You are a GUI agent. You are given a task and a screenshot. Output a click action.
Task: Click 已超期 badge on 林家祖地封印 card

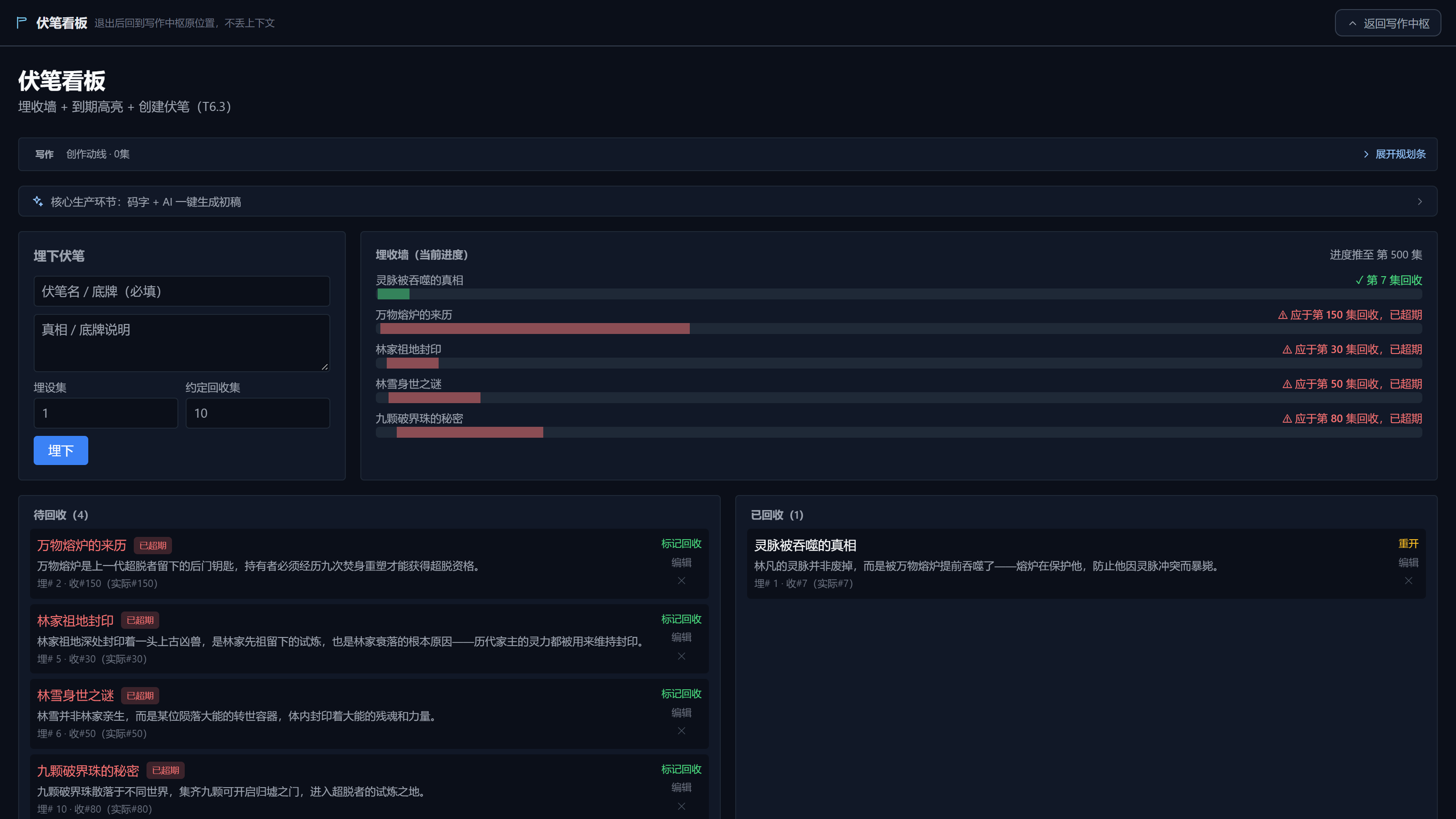[x=140, y=620]
